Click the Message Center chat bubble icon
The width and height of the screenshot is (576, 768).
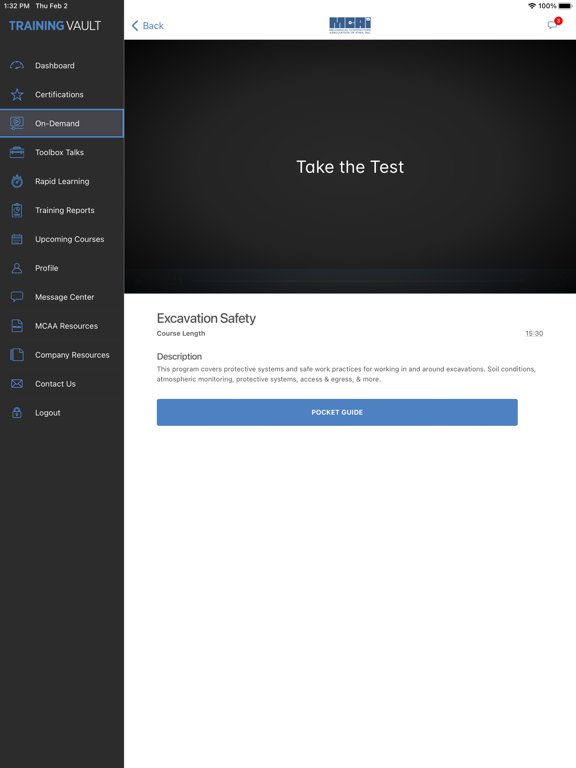tap(17, 297)
